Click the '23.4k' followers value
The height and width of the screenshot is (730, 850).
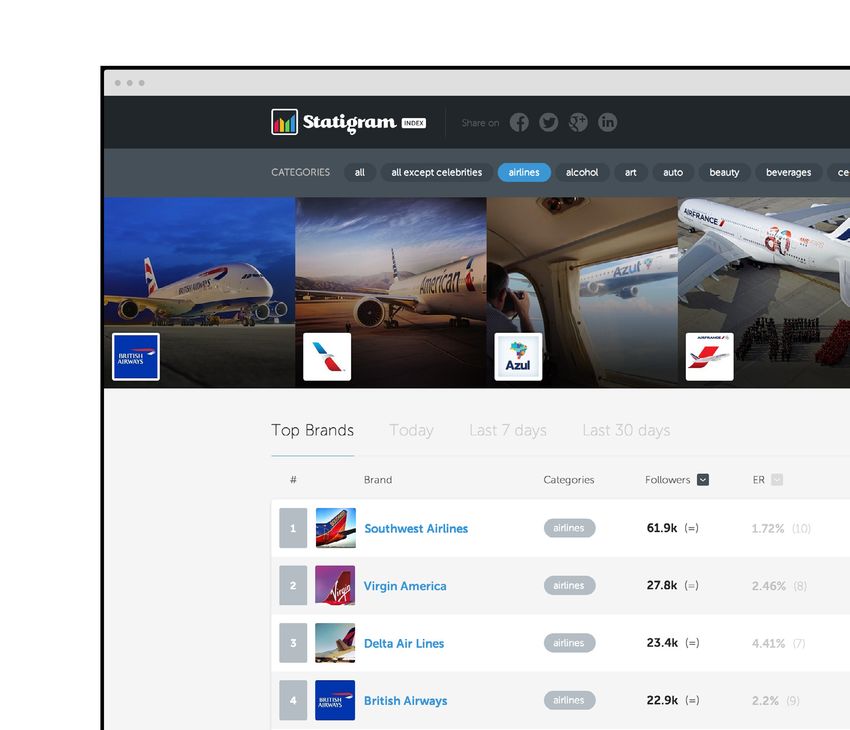(662, 643)
